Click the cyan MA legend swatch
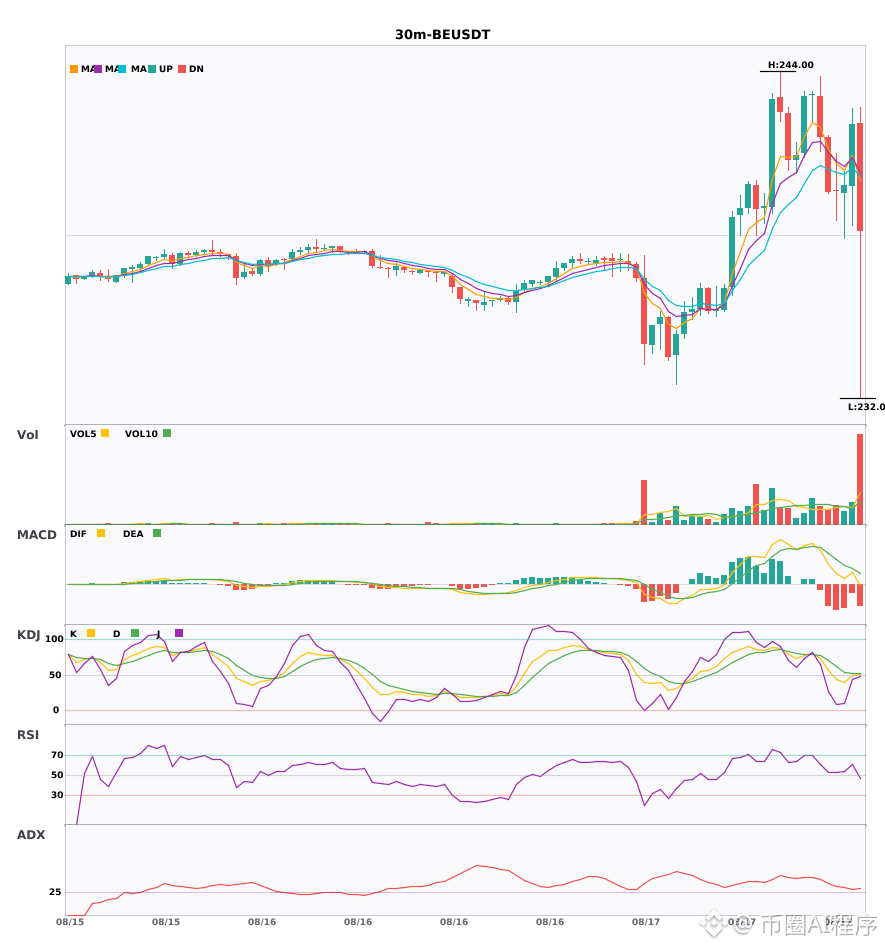 point(122,69)
